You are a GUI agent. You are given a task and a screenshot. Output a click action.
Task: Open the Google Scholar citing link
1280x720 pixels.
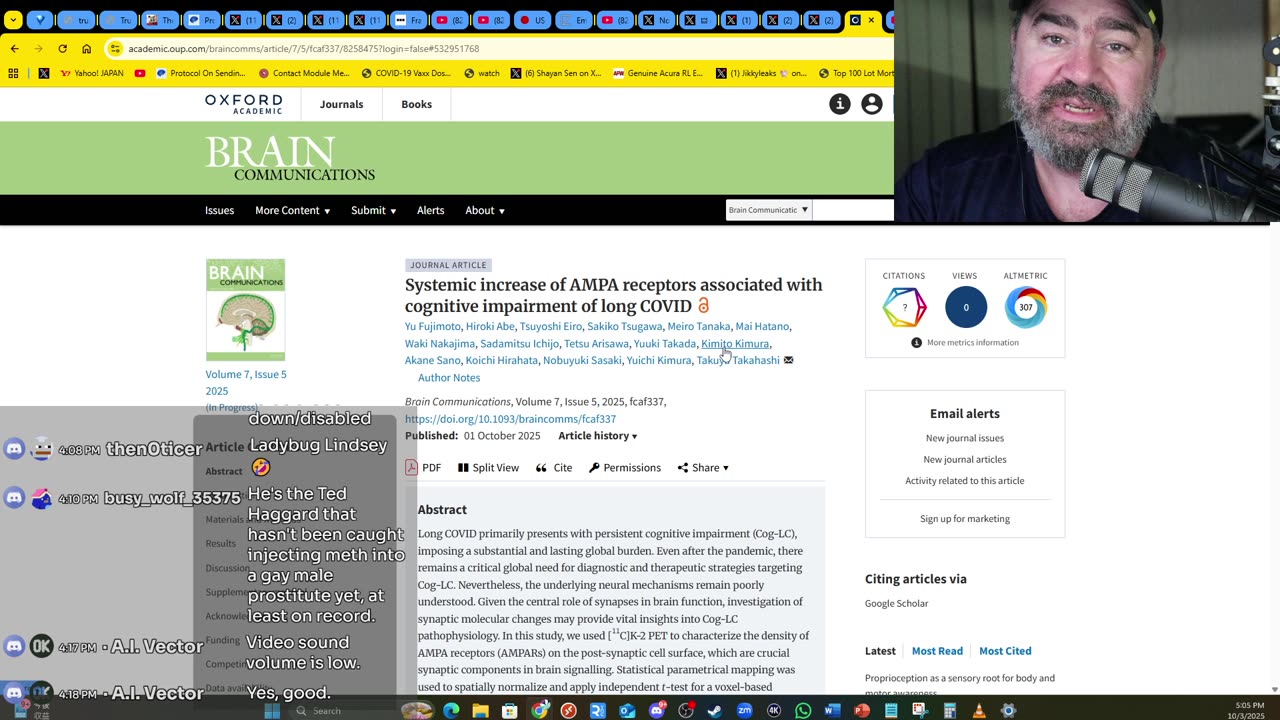pos(896,603)
